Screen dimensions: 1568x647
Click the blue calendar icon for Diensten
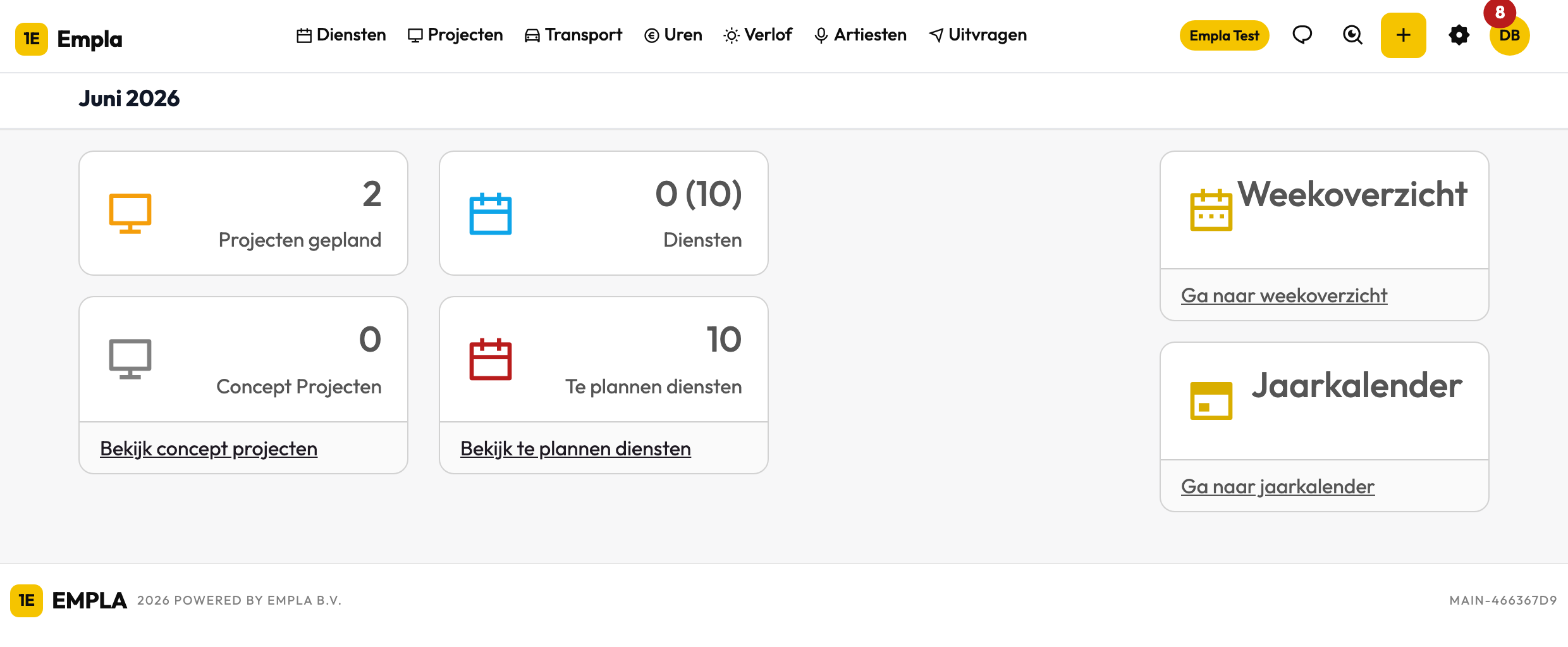pos(491,214)
